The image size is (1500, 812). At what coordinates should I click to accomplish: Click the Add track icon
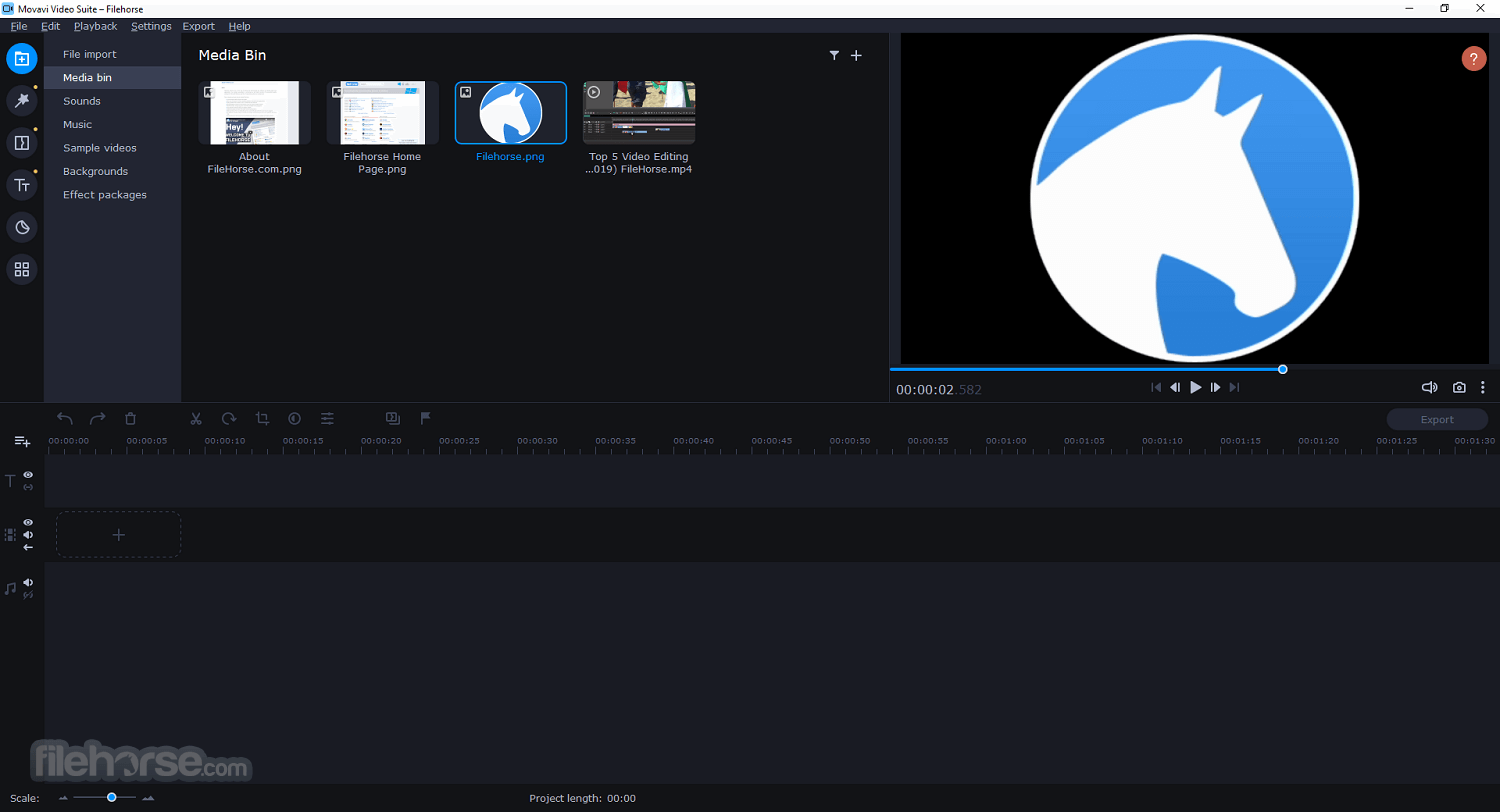pyautogui.click(x=22, y=441)
